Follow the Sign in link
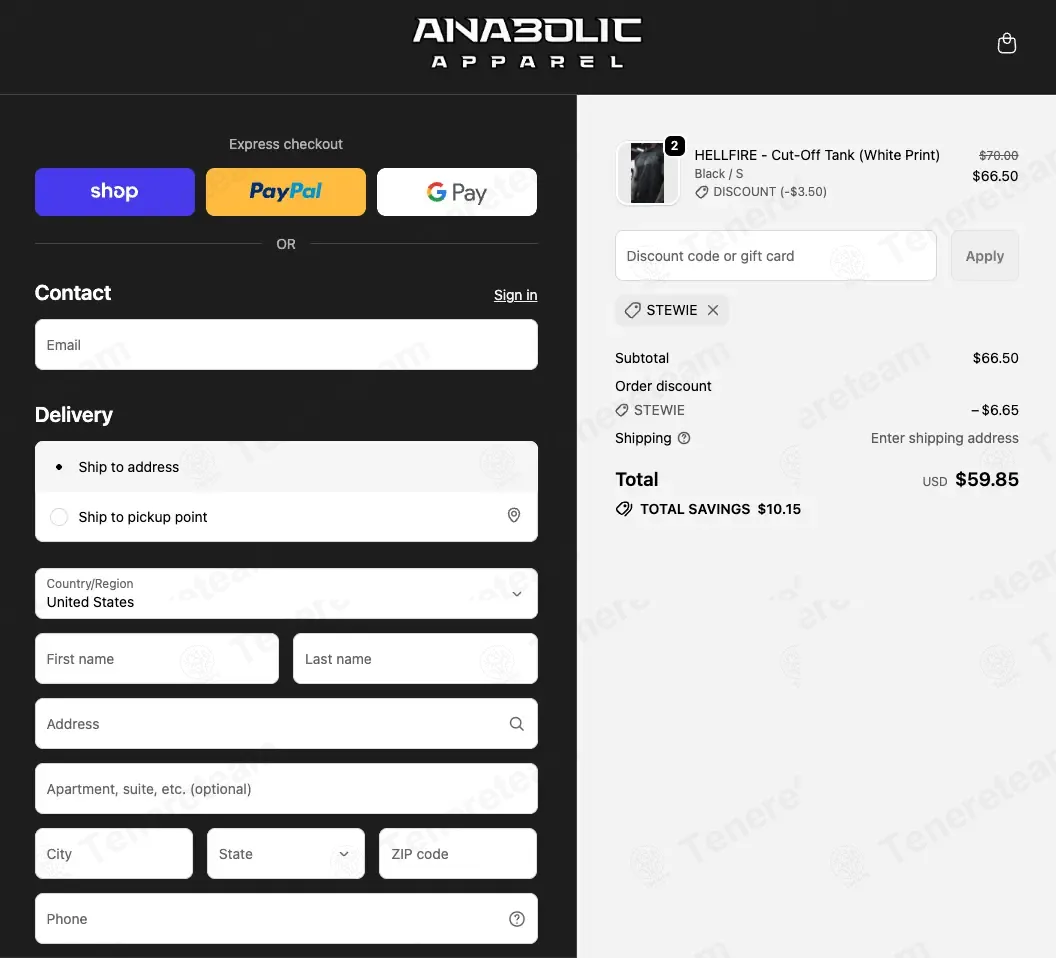Image resolution: width=1056 pixels, height=958 pixels. click(515, 295)
